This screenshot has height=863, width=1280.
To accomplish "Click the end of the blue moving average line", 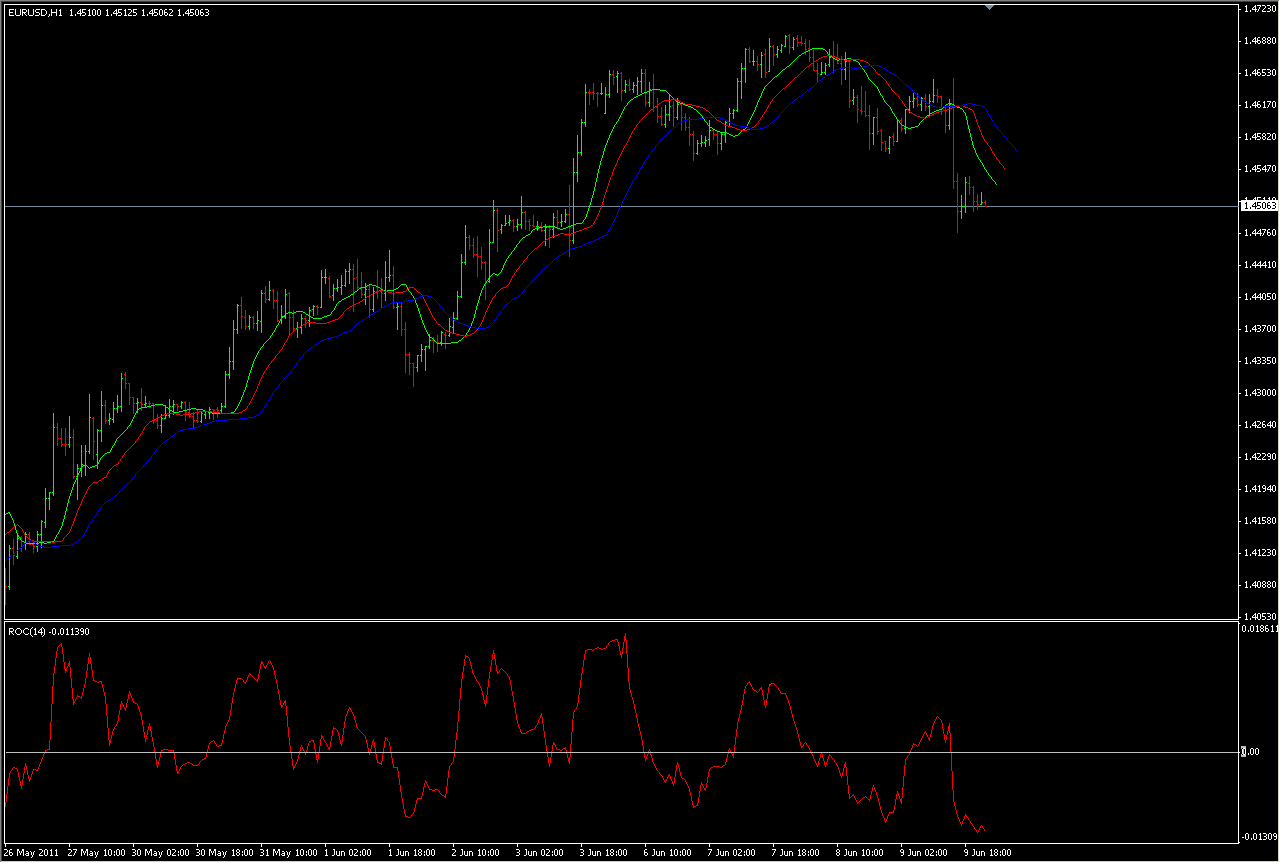I will tap(1017, 151).
